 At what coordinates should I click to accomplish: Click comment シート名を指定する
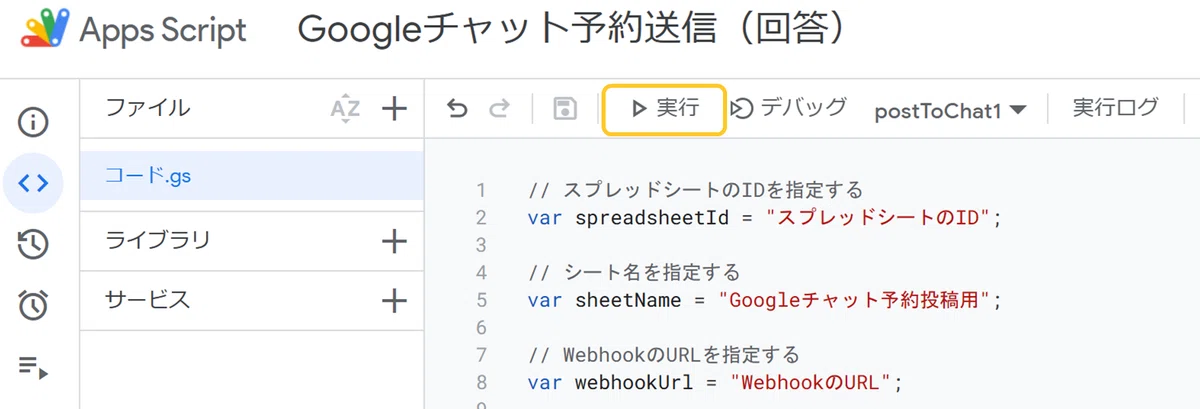(x=635, y=272)
